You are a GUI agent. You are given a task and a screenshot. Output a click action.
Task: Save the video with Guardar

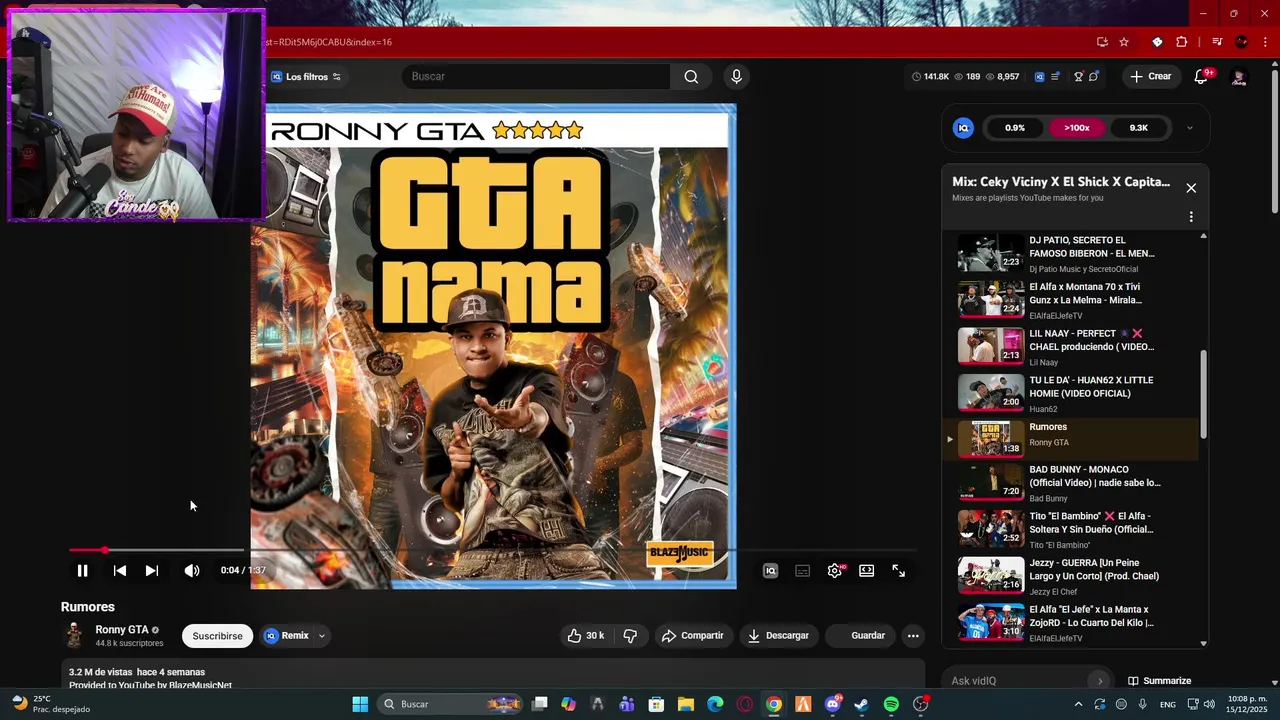[860, 636]
